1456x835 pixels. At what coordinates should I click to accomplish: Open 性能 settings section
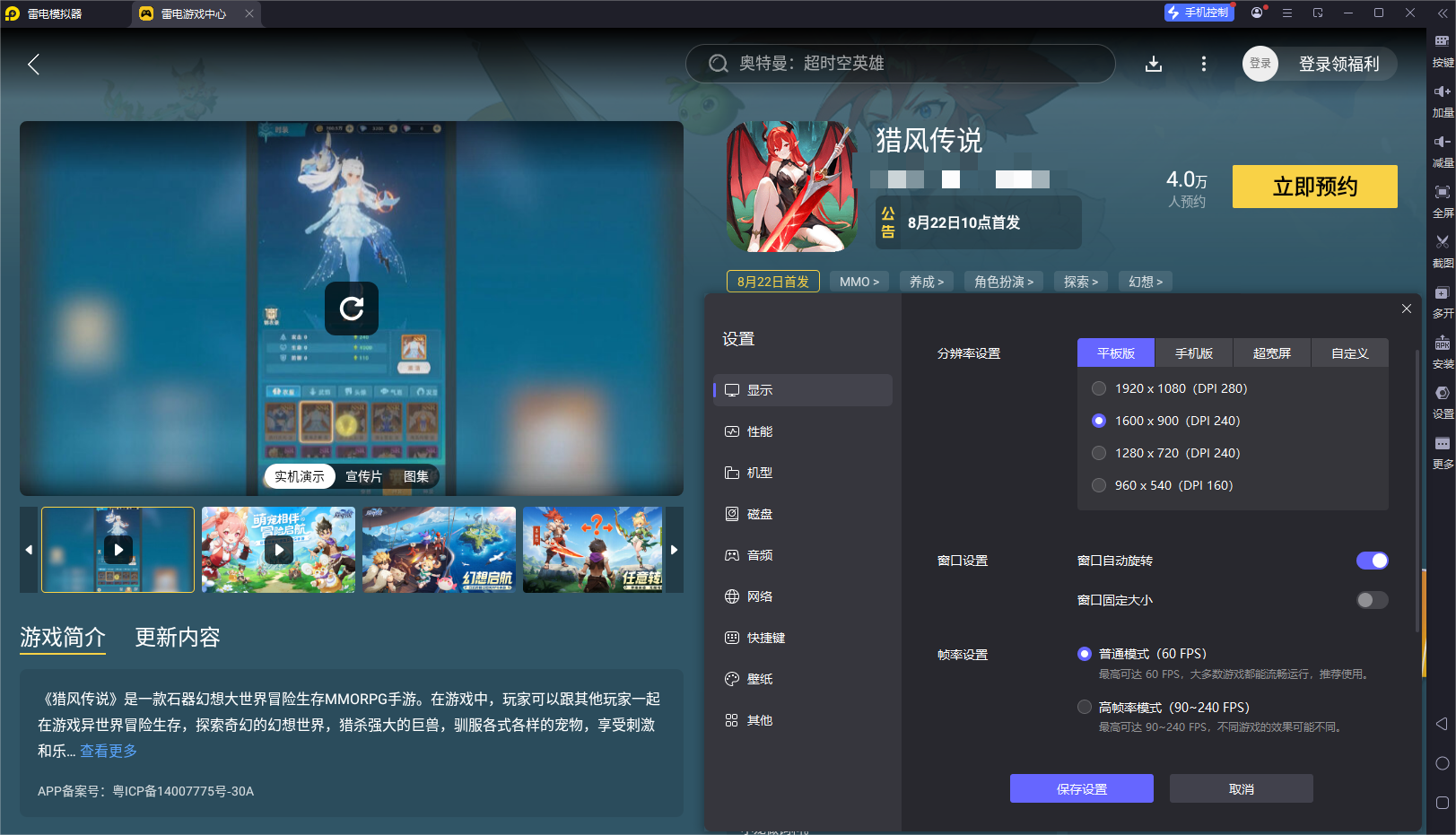tap(803, 431)
